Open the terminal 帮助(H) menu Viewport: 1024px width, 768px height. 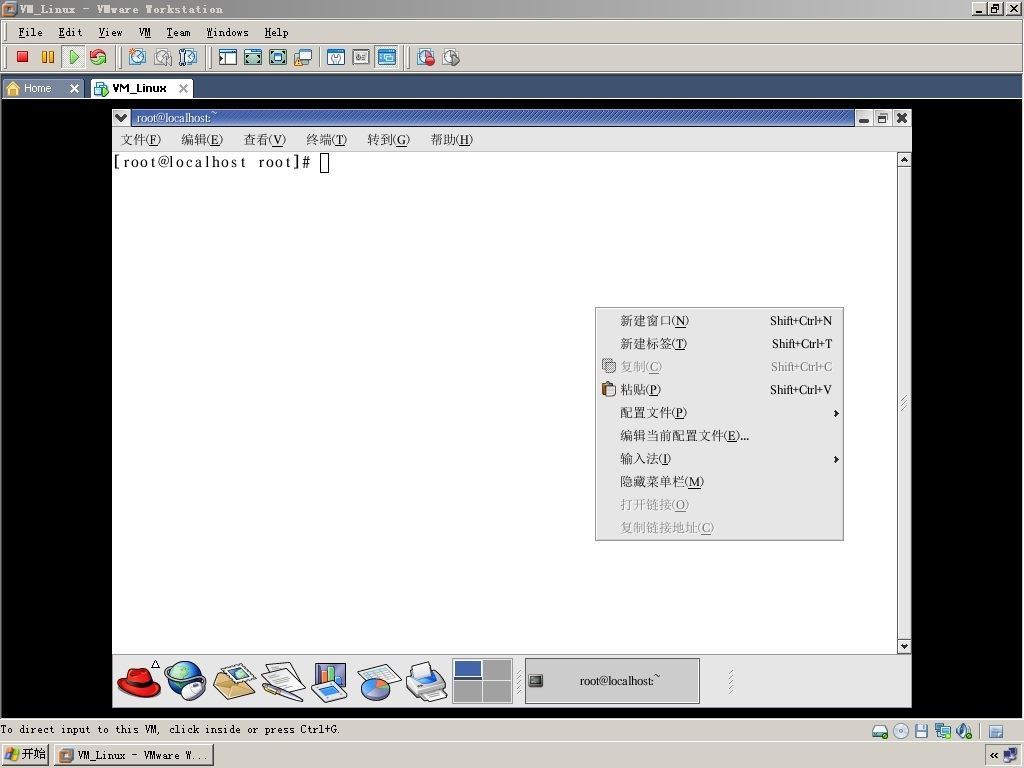click(451, 140)
